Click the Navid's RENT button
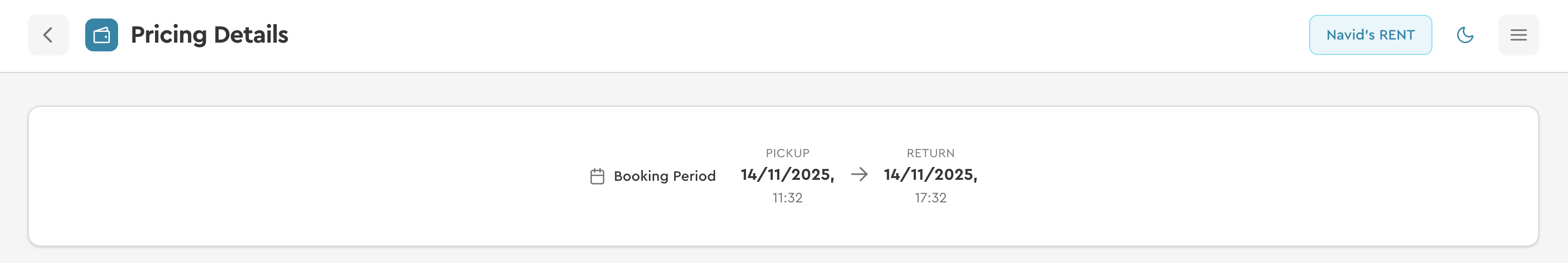Image resolution: width=1568 pixels, height=263 pixels. pyautogui.click(x=1370, y=35)
